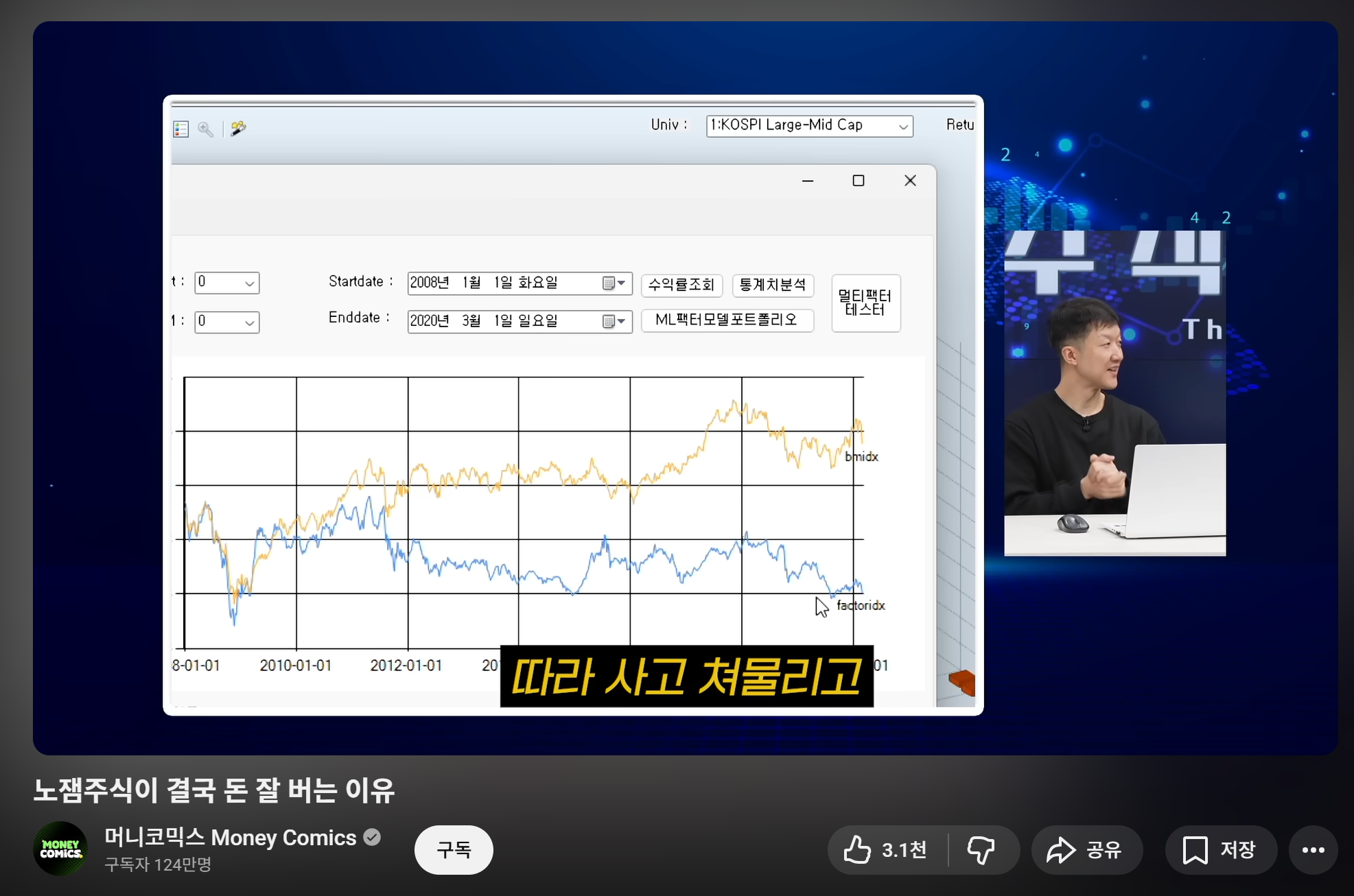Expand the upper 0 value combo box
The width and height of the screenshot is (1354, 896).
click(249, 283)
